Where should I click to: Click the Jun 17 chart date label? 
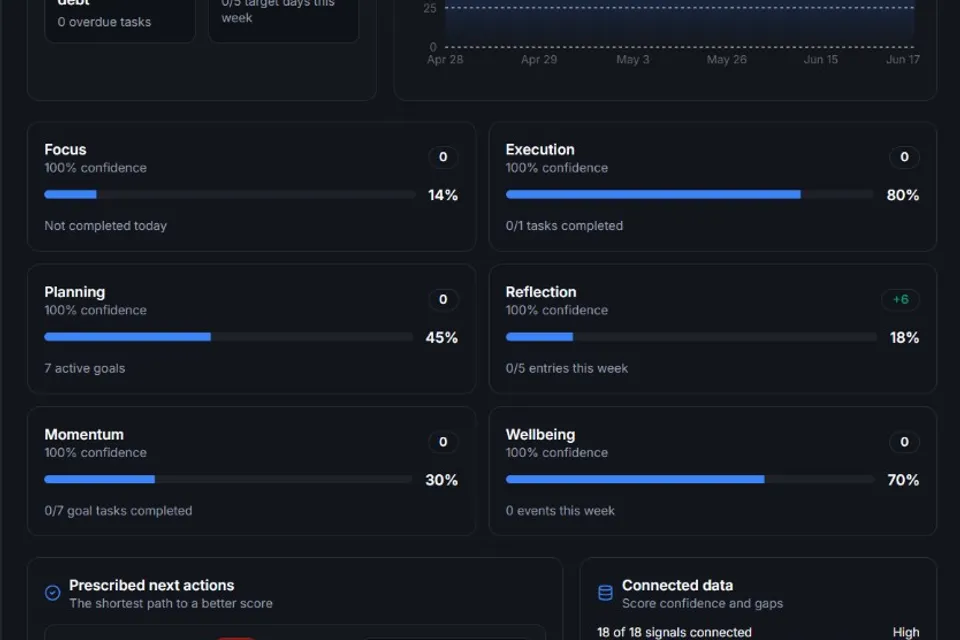902,60
